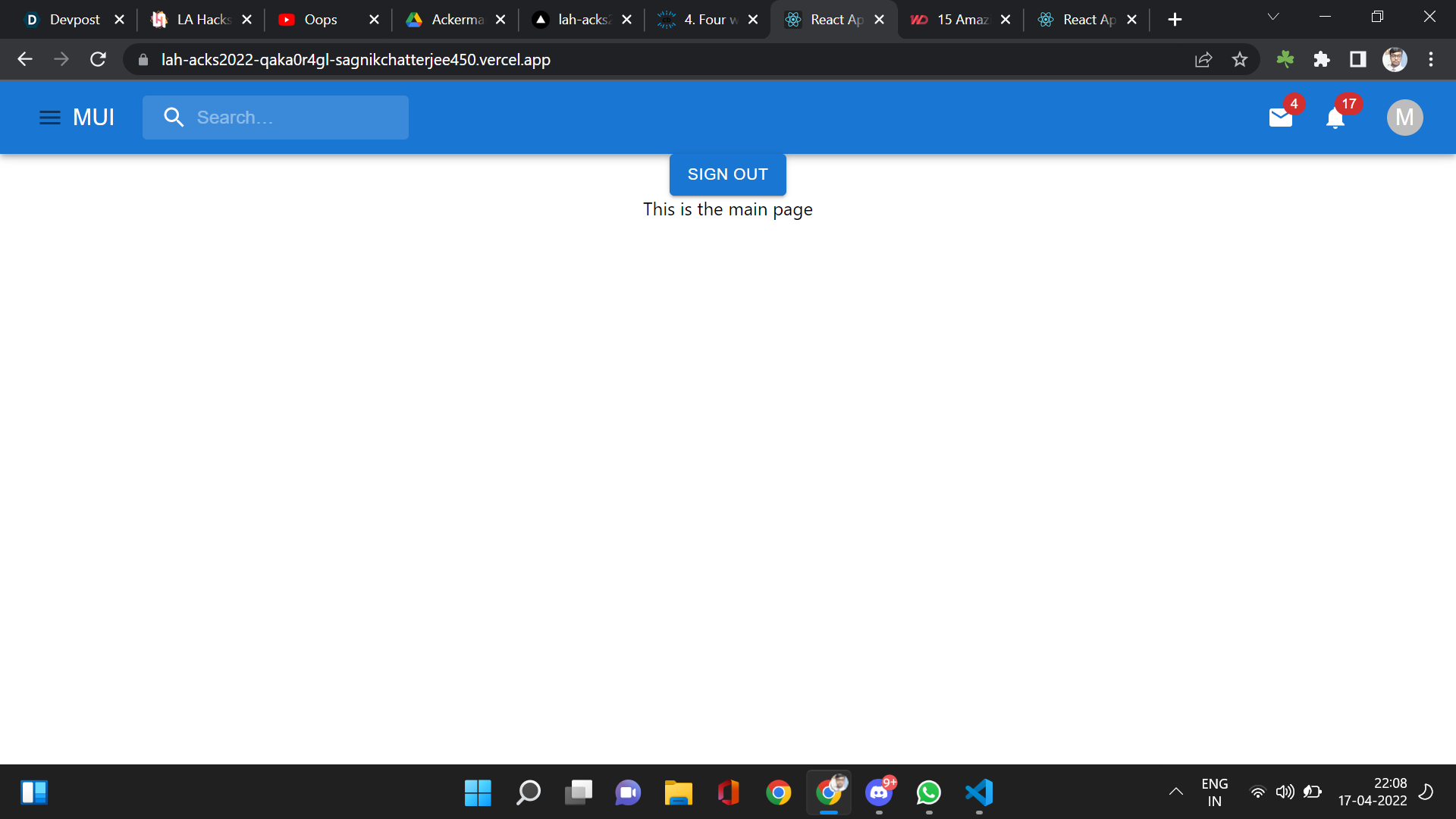Click the Sign Out button
This screenshot has height=819, width=1456.
[x=727, y=174]
